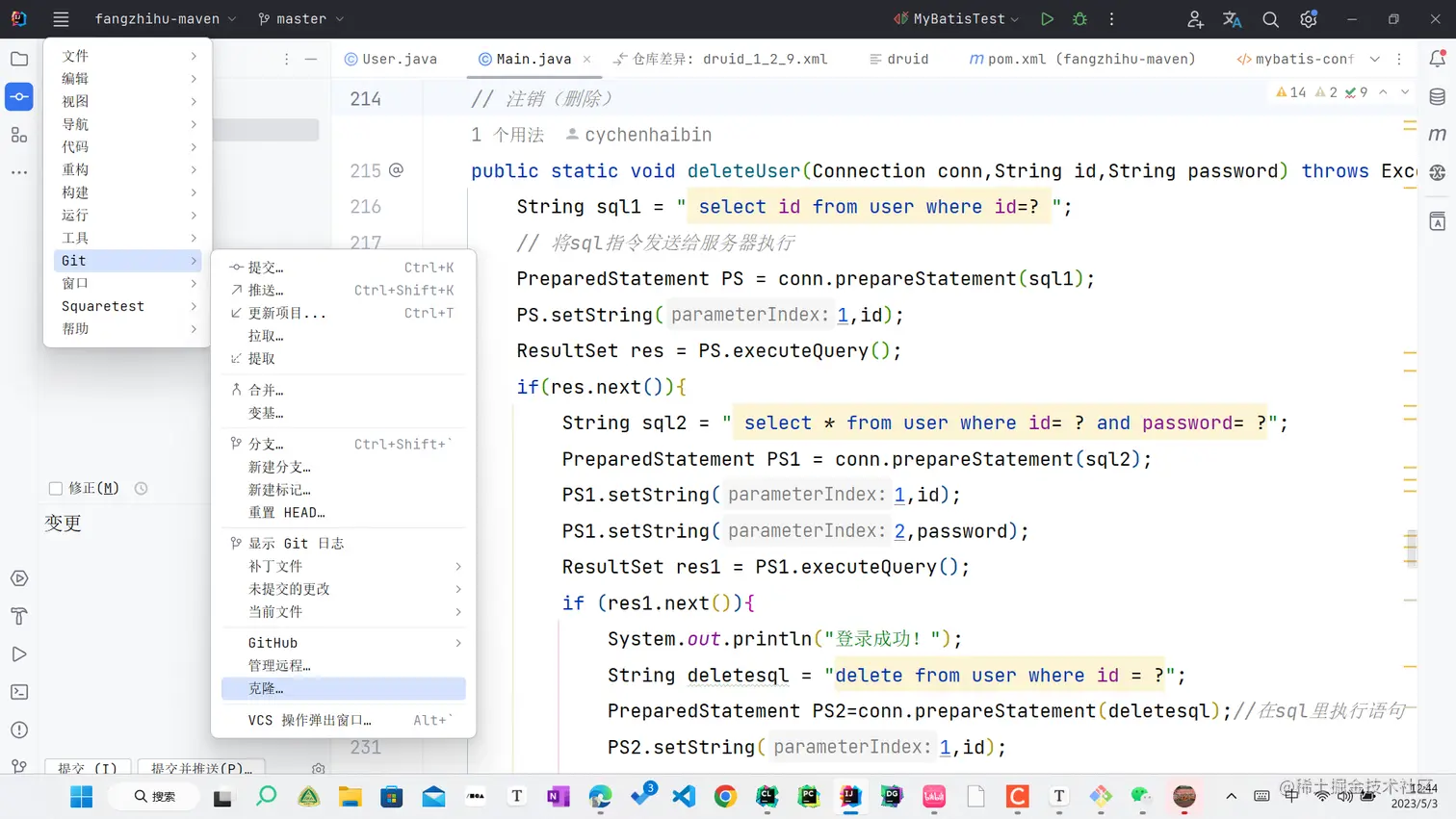The width and height of the screenshot is (1456, 819).
Task: Go to previous highlighted error arrow
Action: [x=1384, y=92]
